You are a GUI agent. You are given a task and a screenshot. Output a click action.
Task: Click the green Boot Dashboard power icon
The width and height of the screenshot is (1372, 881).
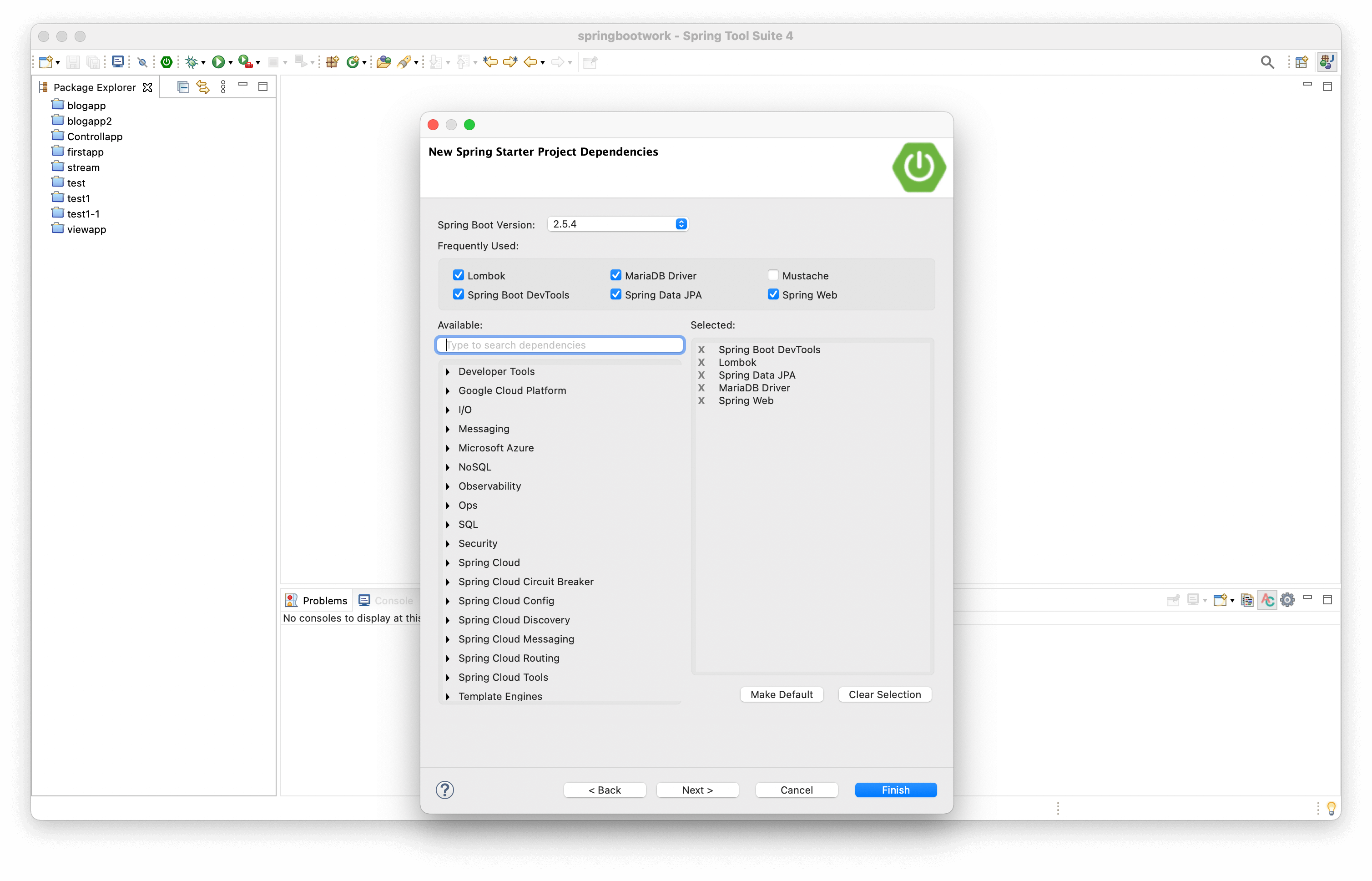(166, 62)
